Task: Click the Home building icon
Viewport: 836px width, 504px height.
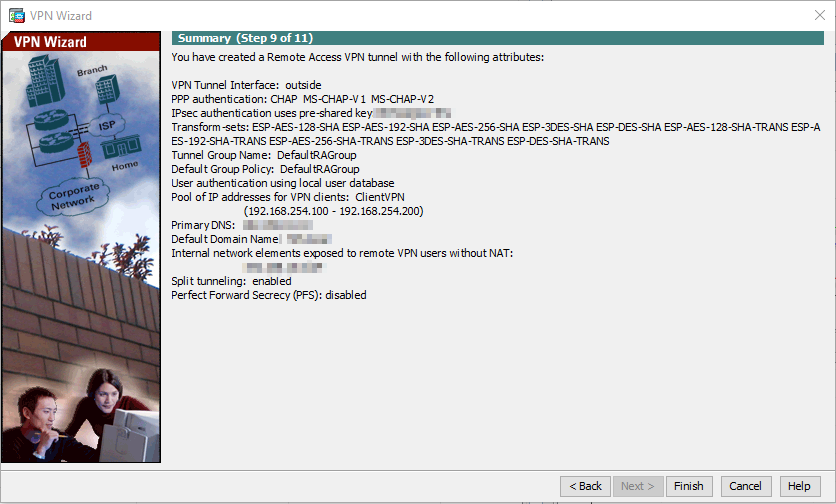Action: [121, 146]
